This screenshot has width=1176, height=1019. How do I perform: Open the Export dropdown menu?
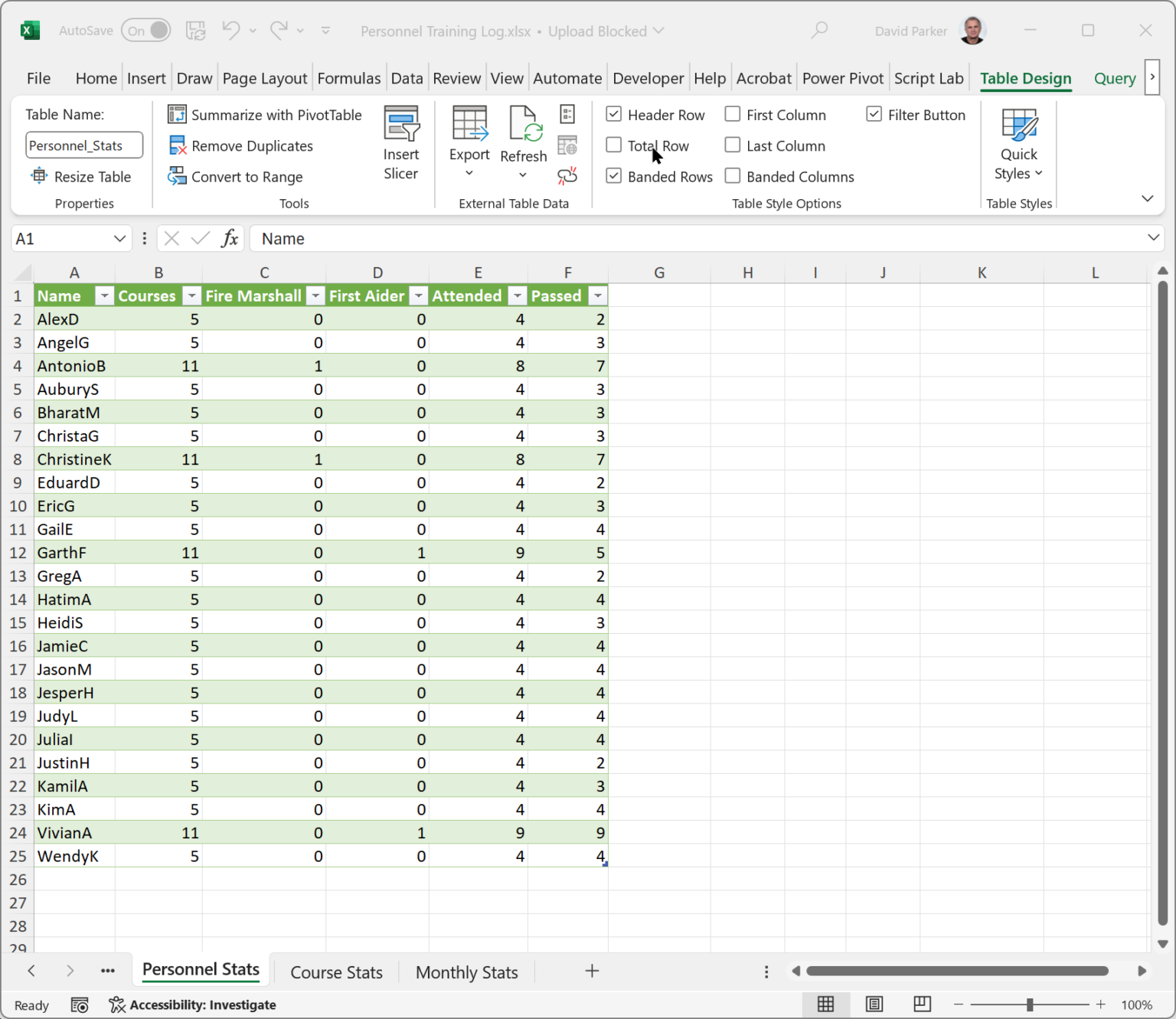tap(469, 173)
